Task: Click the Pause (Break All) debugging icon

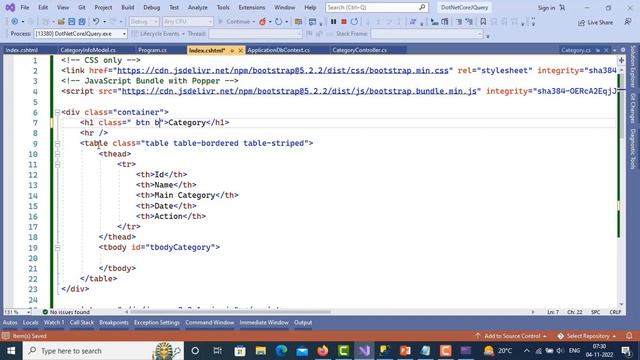Action: 333,22
